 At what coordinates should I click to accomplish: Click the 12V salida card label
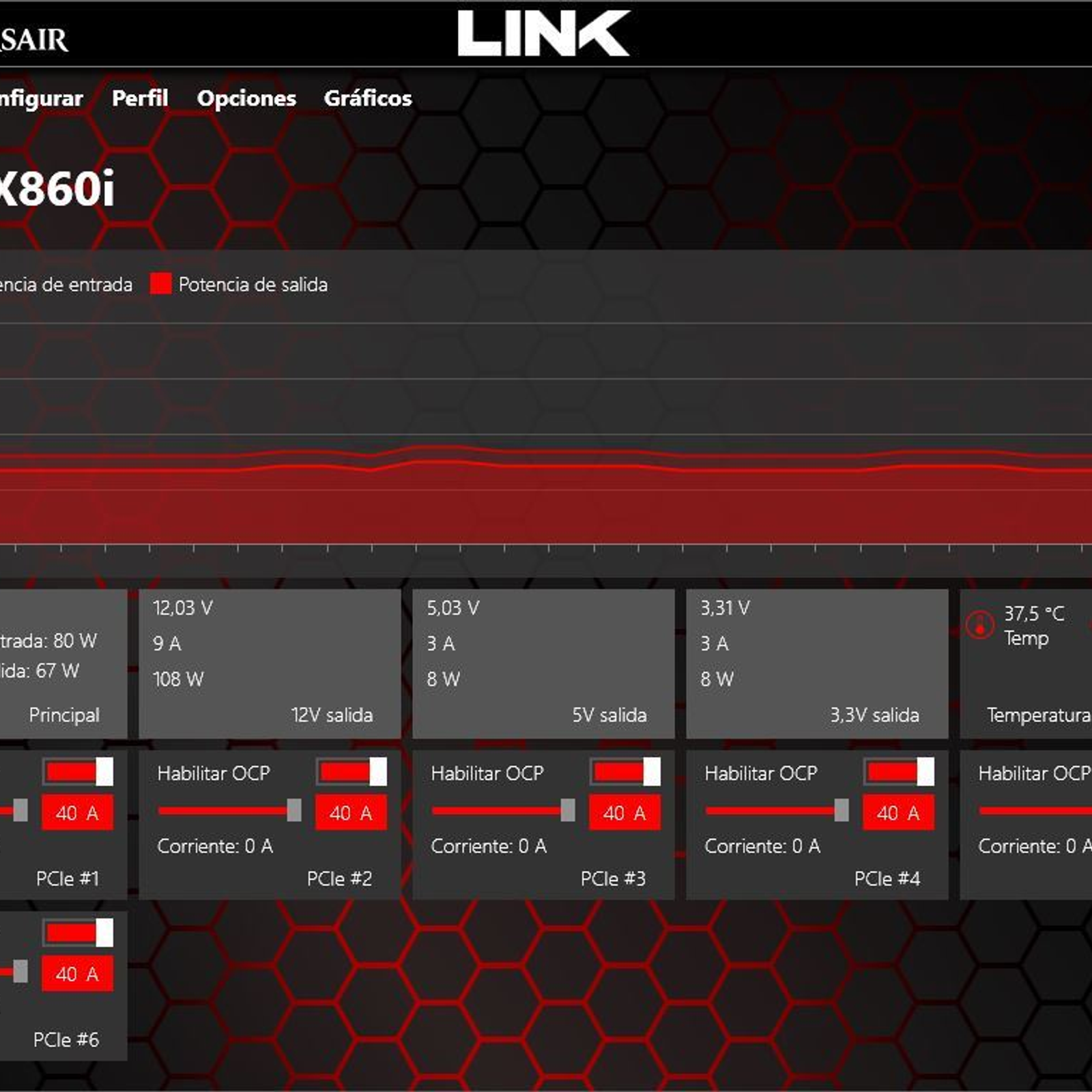pos(332,715)
